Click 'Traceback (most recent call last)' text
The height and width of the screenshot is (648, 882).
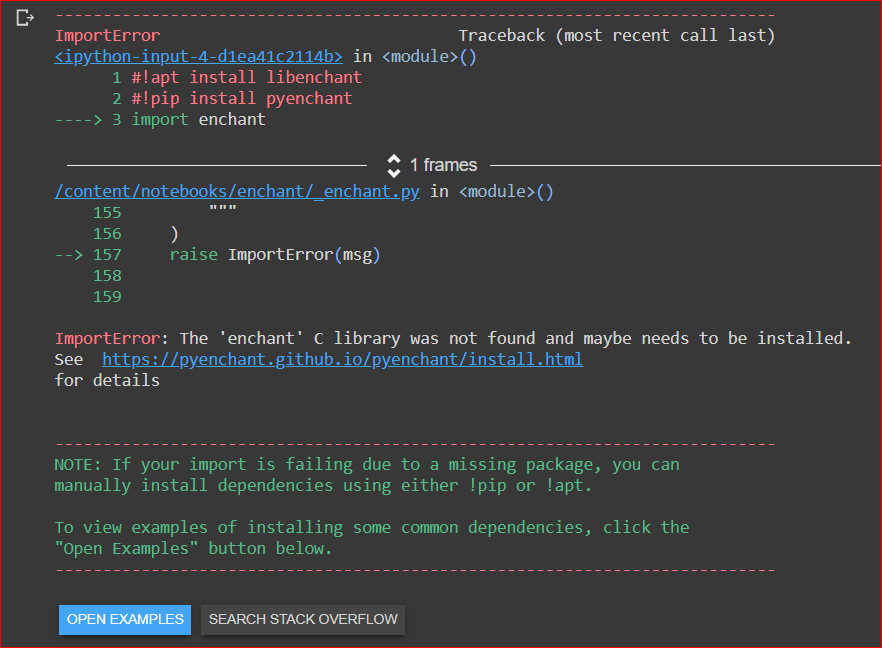tap(616, 36)
